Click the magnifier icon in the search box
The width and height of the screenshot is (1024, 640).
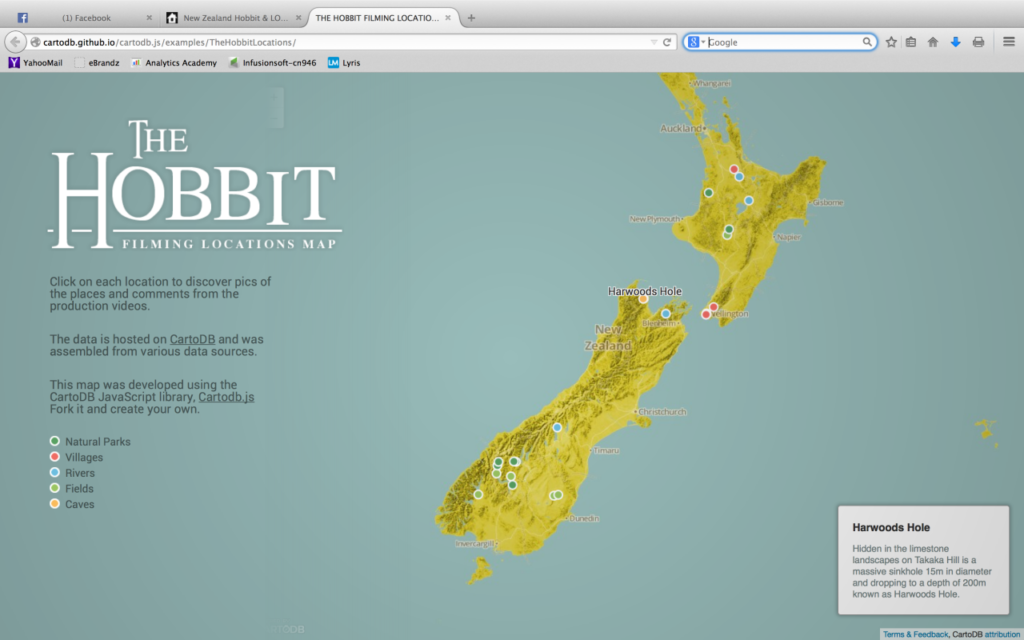pos(867,42)
